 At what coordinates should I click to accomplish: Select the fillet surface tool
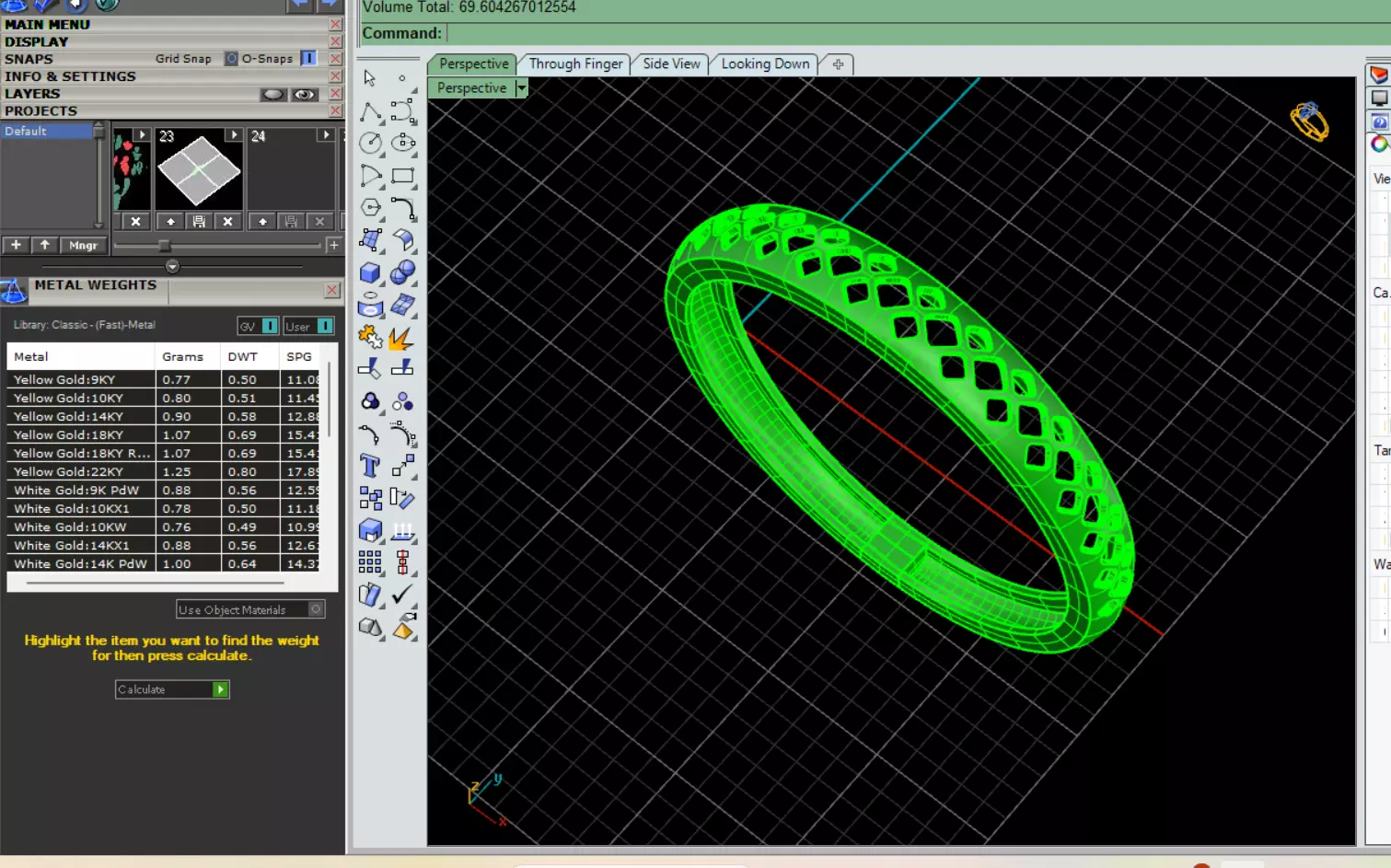tap(402, 240)
